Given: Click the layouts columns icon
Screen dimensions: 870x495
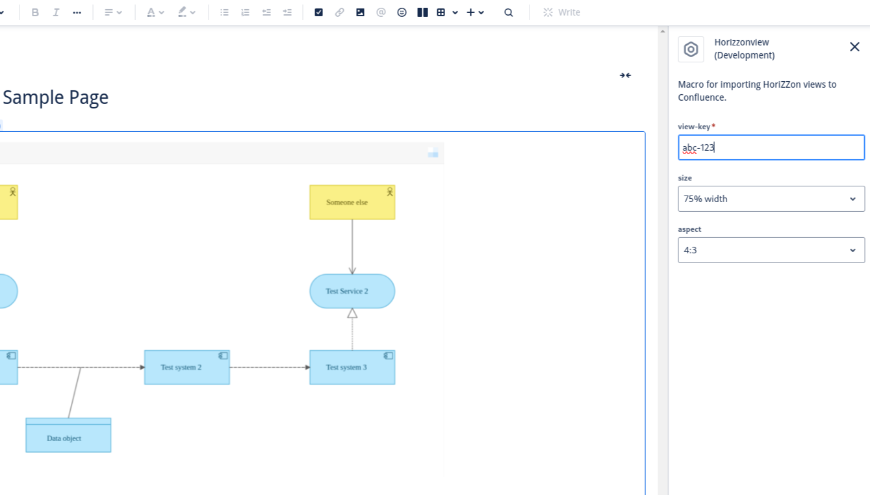Looking at the screenshot, I should pos(422,13).
